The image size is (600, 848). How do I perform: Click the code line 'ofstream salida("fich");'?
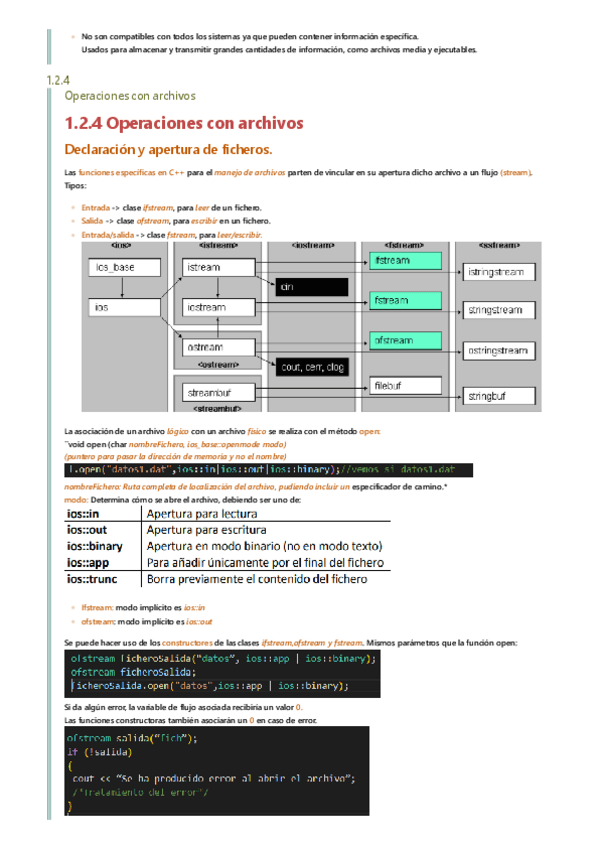pyautogui.click(x=132, y=738)
